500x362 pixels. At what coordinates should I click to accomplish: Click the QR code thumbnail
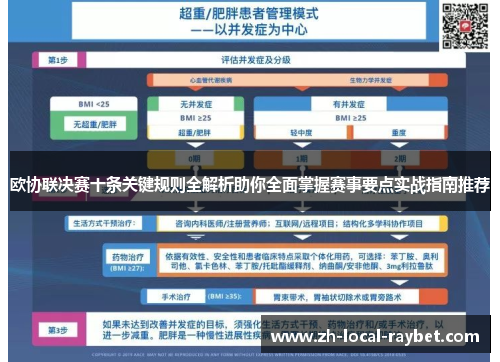point(465,26)
